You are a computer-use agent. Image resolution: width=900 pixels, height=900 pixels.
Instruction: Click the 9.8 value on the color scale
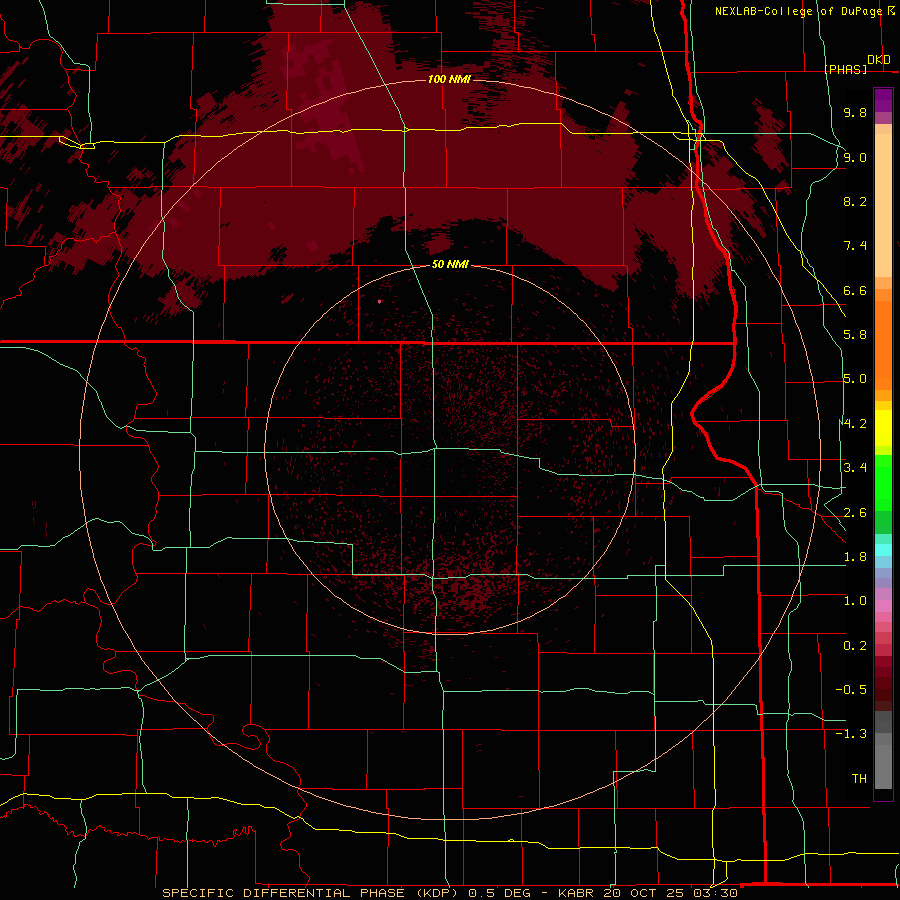click(855, 112)
